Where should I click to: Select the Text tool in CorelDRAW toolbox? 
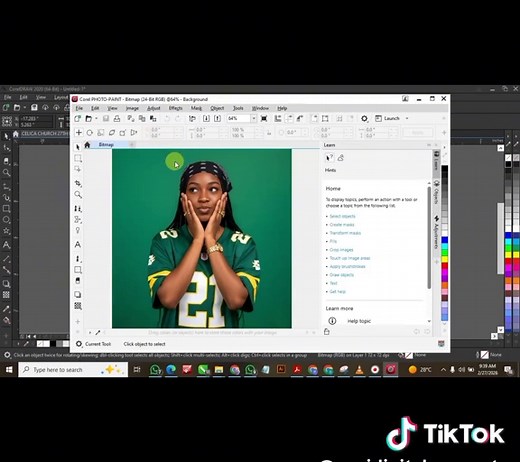pyautogui.click(x=6, y=245)
